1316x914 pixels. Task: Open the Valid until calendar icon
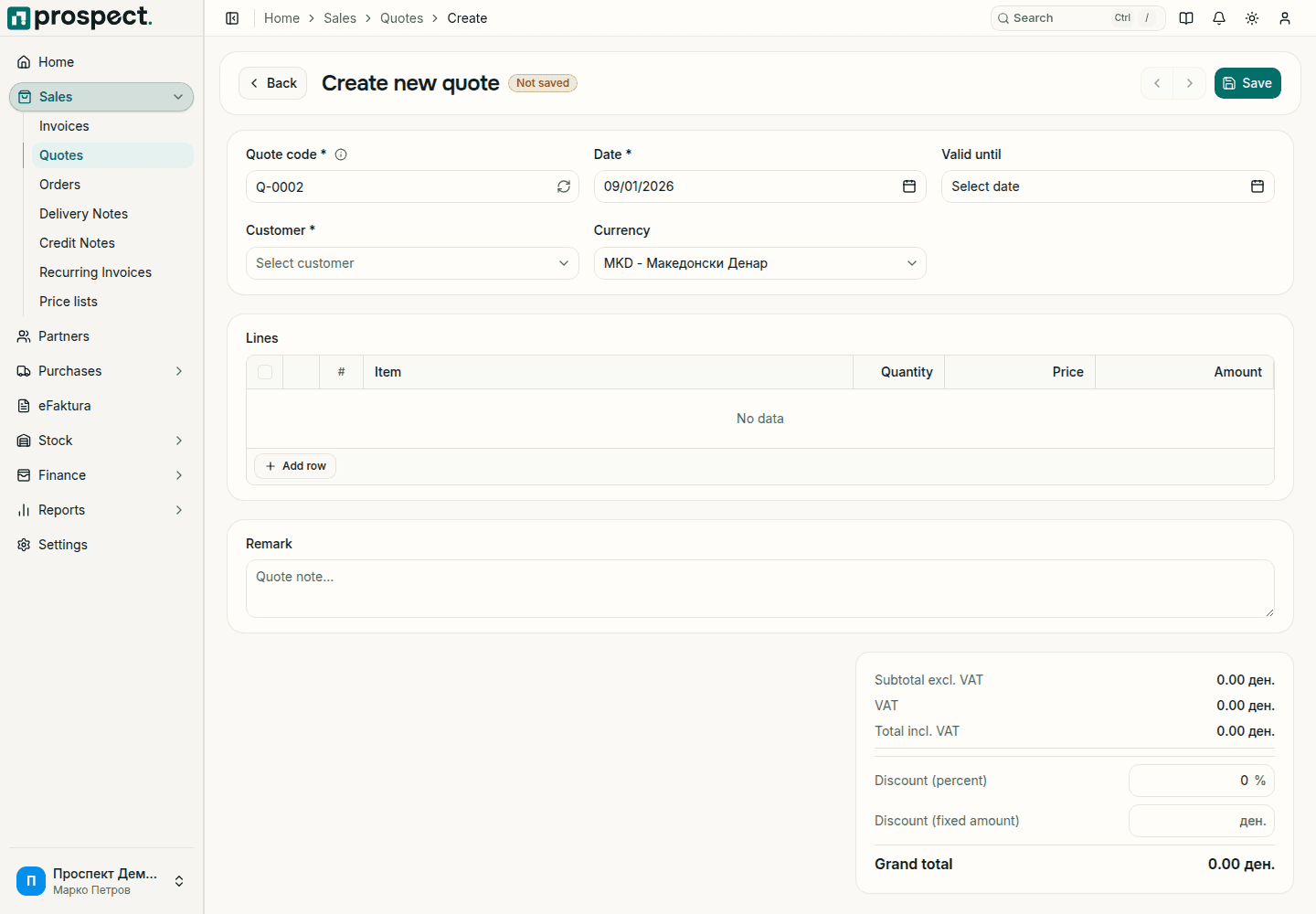tap(1258, 186)
